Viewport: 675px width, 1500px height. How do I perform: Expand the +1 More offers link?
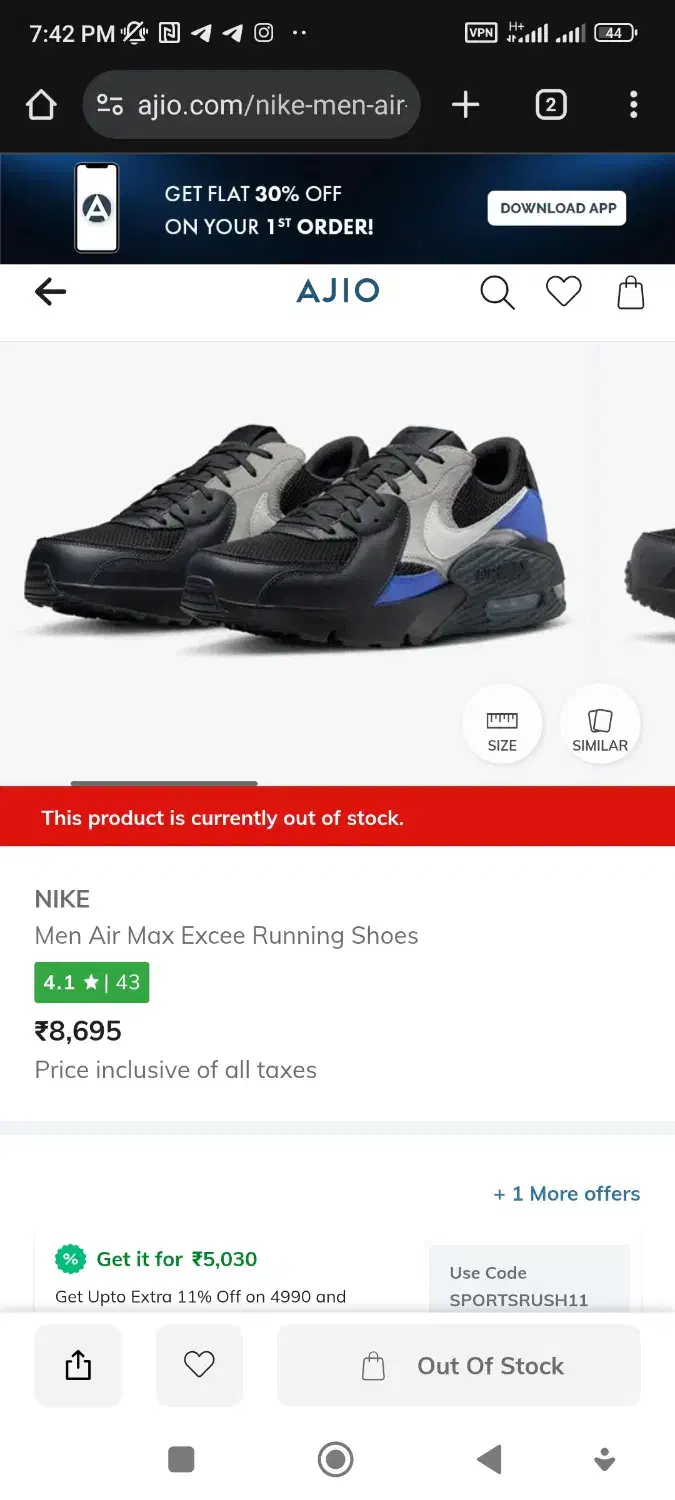566,1194
